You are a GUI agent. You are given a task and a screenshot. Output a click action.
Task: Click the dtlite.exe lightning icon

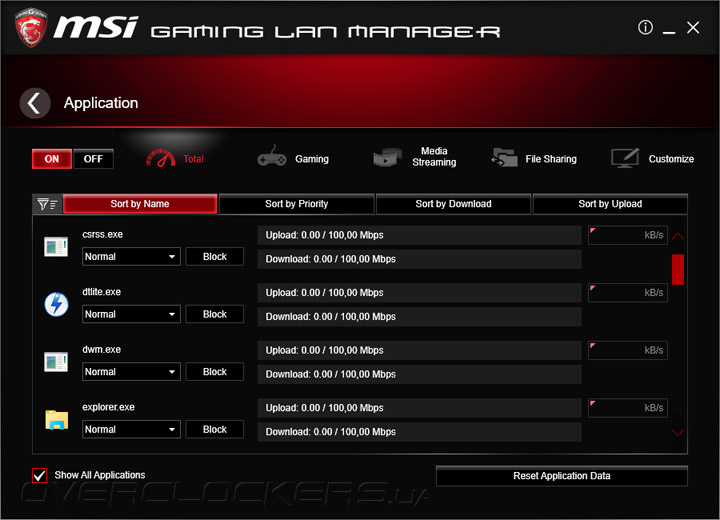coord(56,304)
